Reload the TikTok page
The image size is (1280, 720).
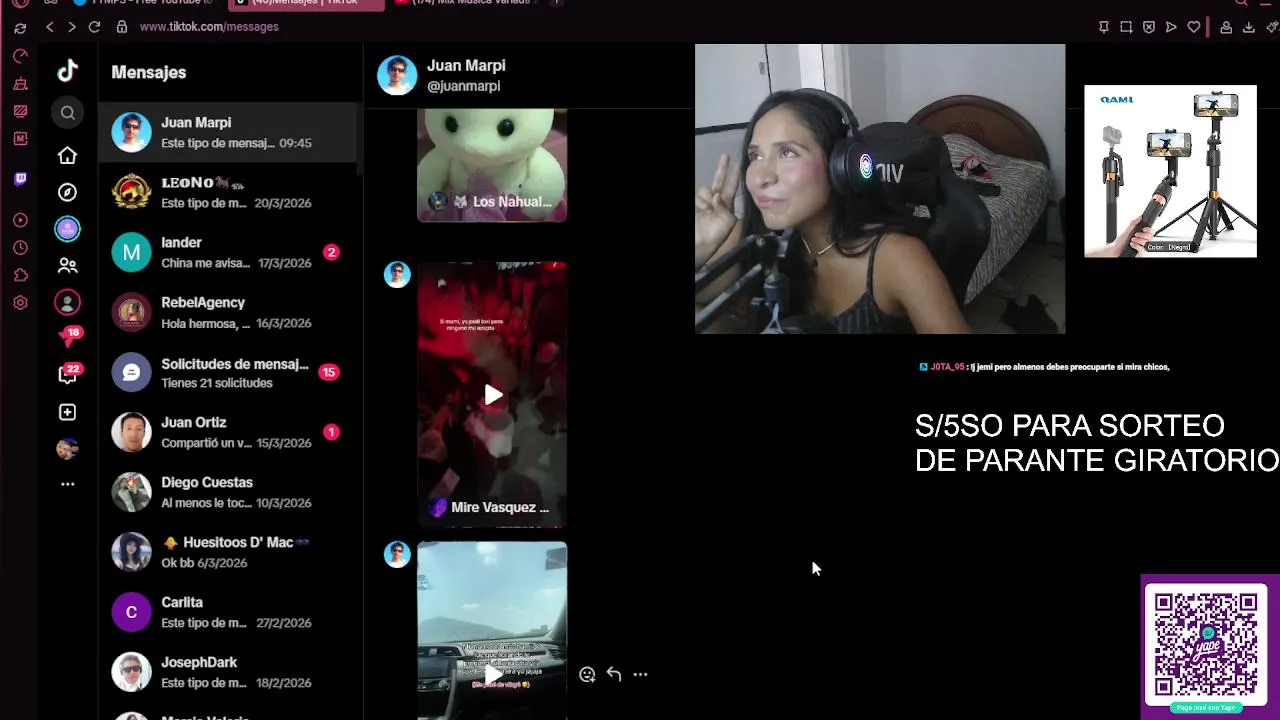point(94,27)
